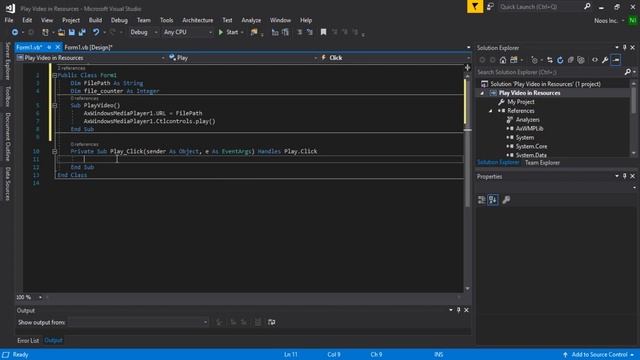Click Sync with Active Document icon
This screenshot has height=360, width=640.
point(550,60)
